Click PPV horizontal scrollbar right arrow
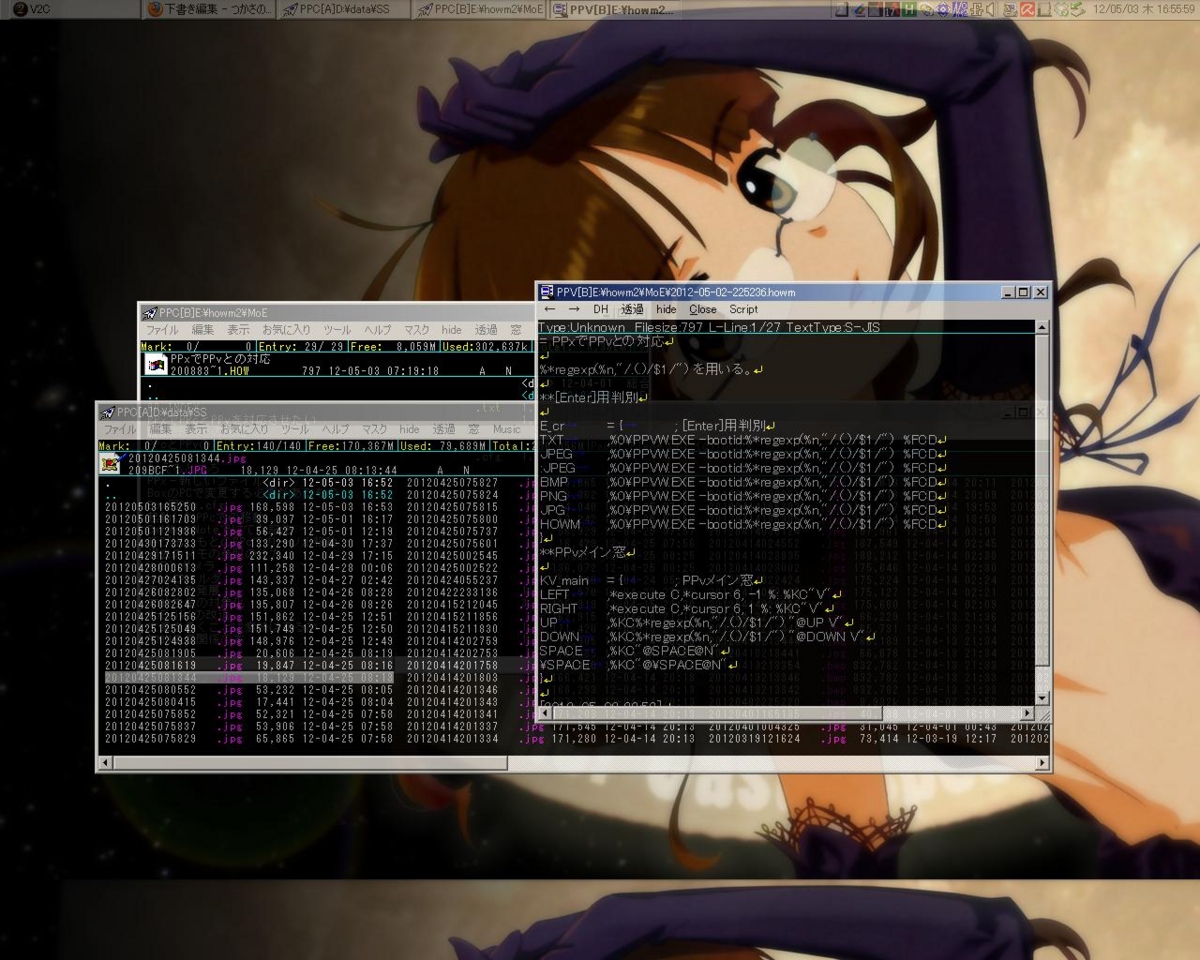 coord(1027,712)
